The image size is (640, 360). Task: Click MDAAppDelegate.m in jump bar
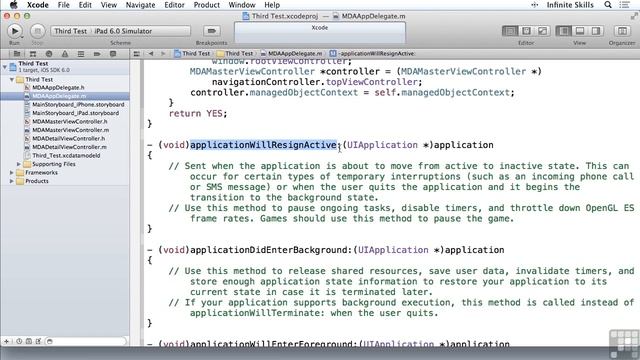tap(291, 54)
